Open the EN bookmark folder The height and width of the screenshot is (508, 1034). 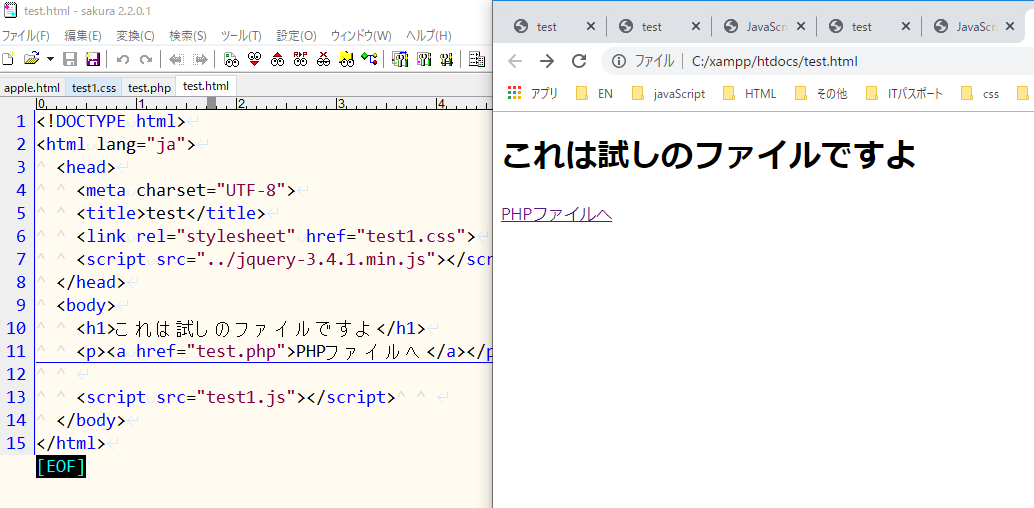[x=594, y=94]
